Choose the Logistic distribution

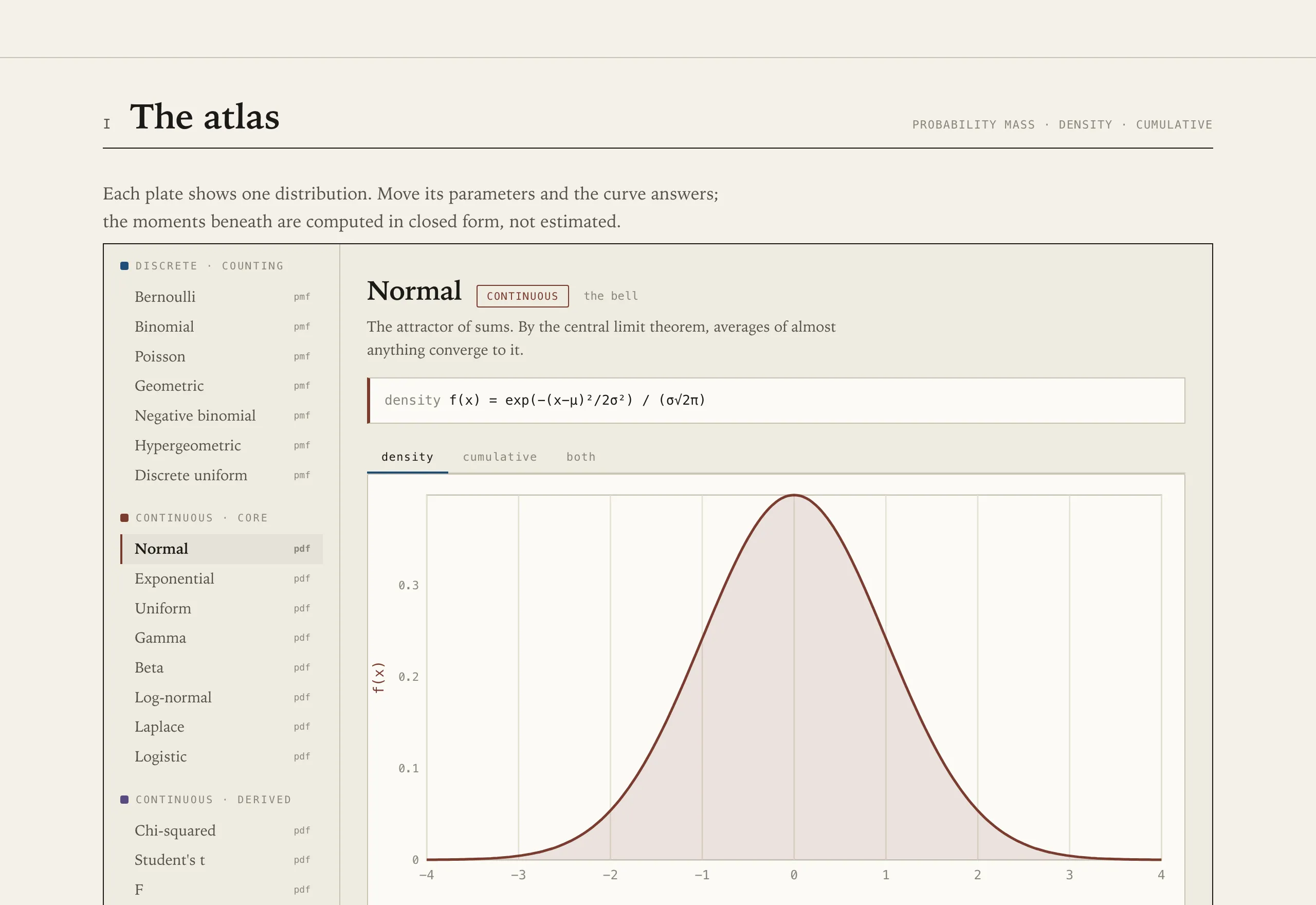(x=222, y=756)
